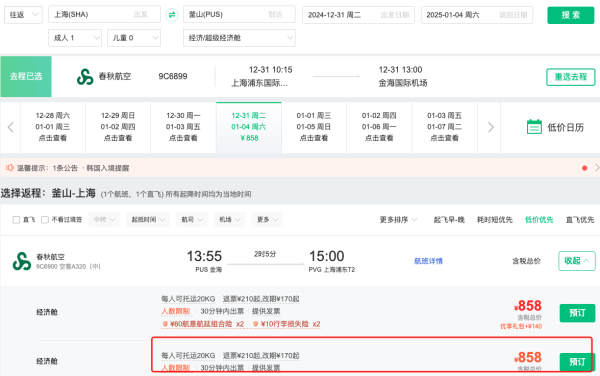Click the Spring Airlines logo in selected outbound flight

coord(85,77)
